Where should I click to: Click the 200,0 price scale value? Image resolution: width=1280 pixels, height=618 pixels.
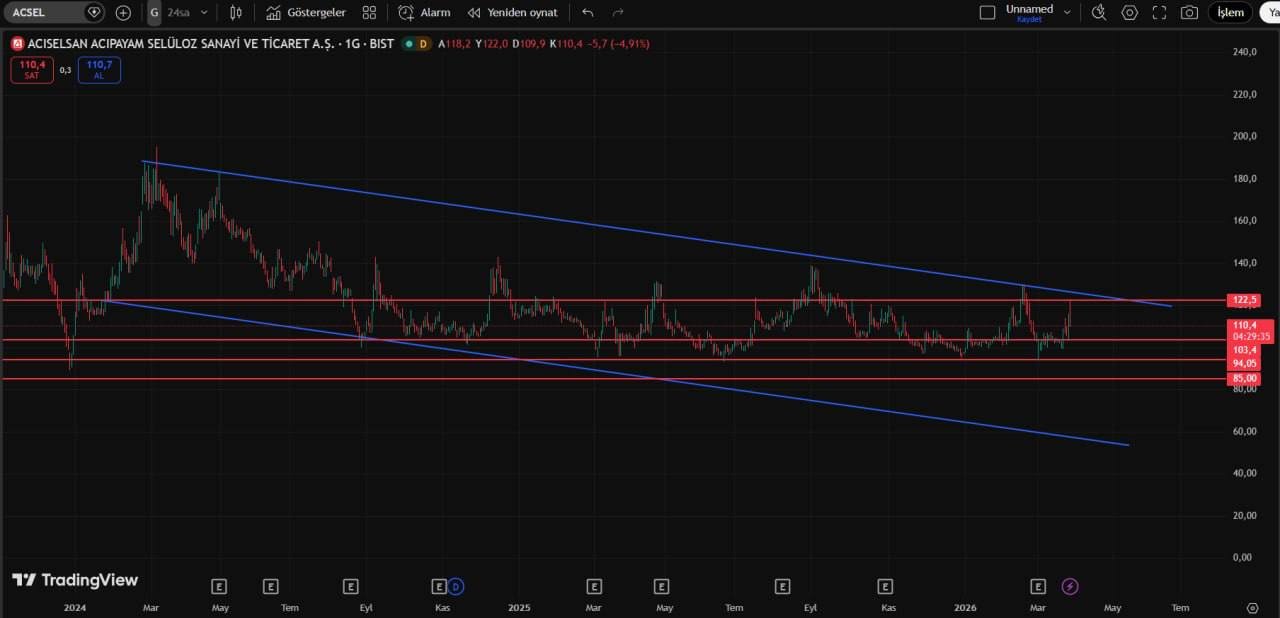1245,136
